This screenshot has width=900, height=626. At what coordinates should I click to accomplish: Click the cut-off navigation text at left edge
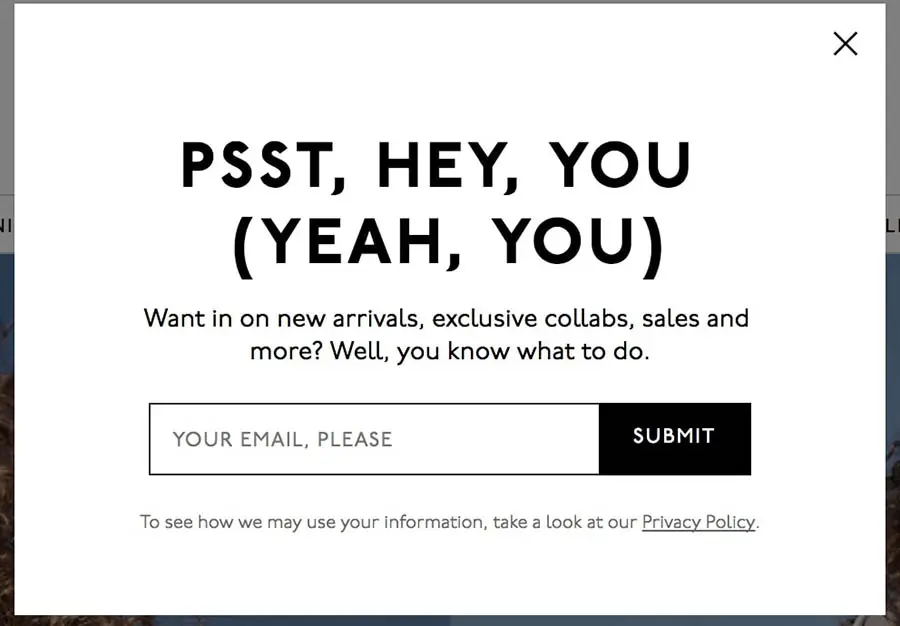[x=5, y=225]
